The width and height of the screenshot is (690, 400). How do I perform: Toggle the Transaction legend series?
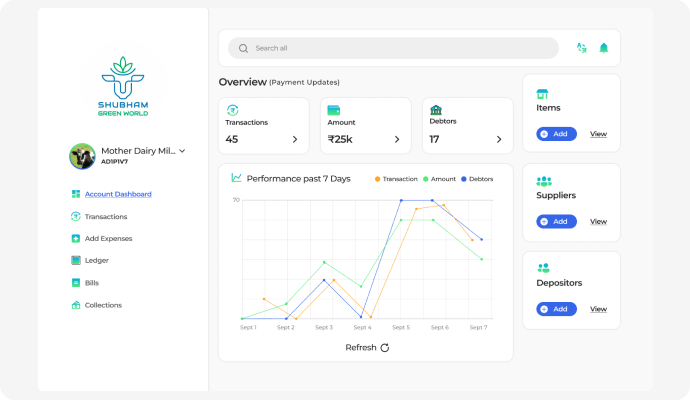(x=395, y=178)
